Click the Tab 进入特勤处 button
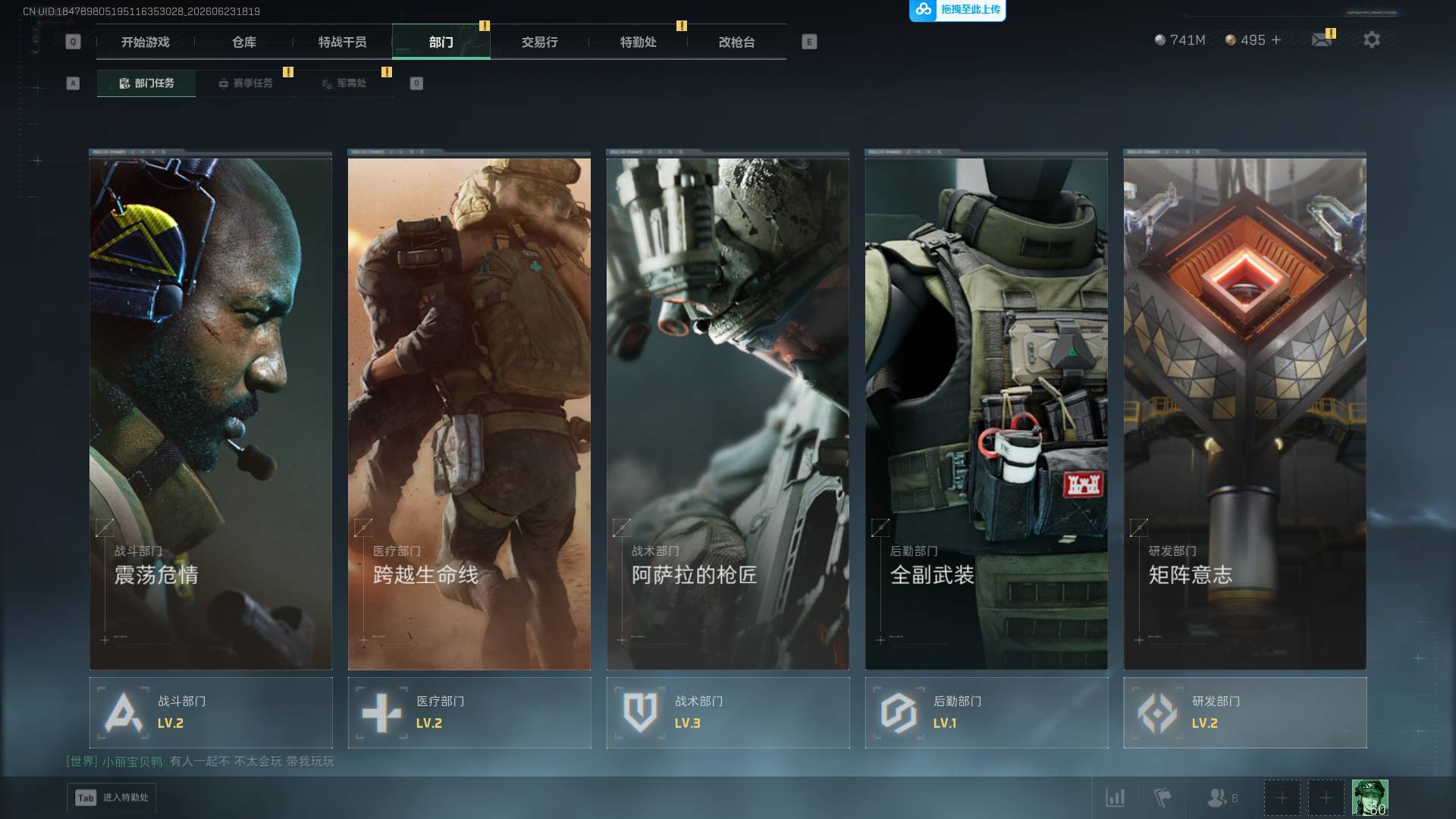This screenshot has height=819, width=1456. (111, 797)
